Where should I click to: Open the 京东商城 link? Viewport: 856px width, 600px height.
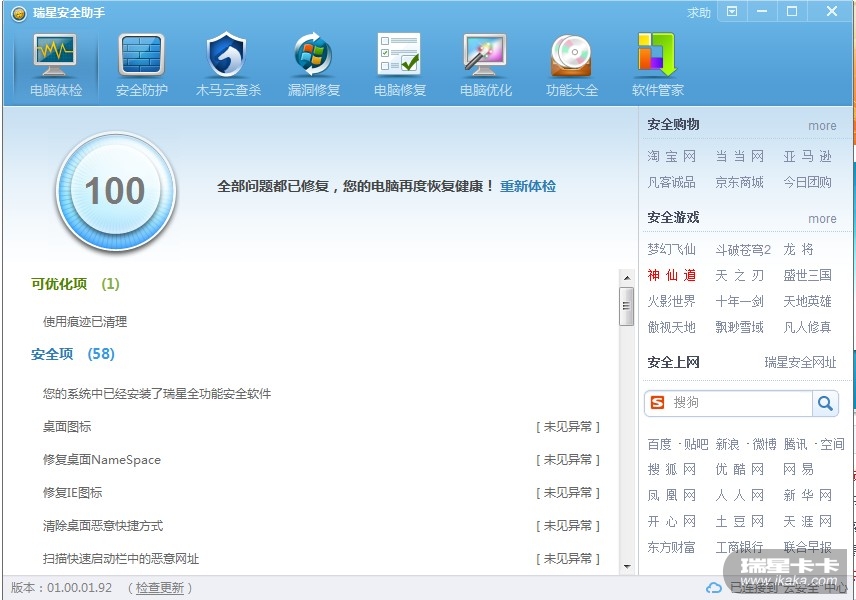tap(740, 182)
